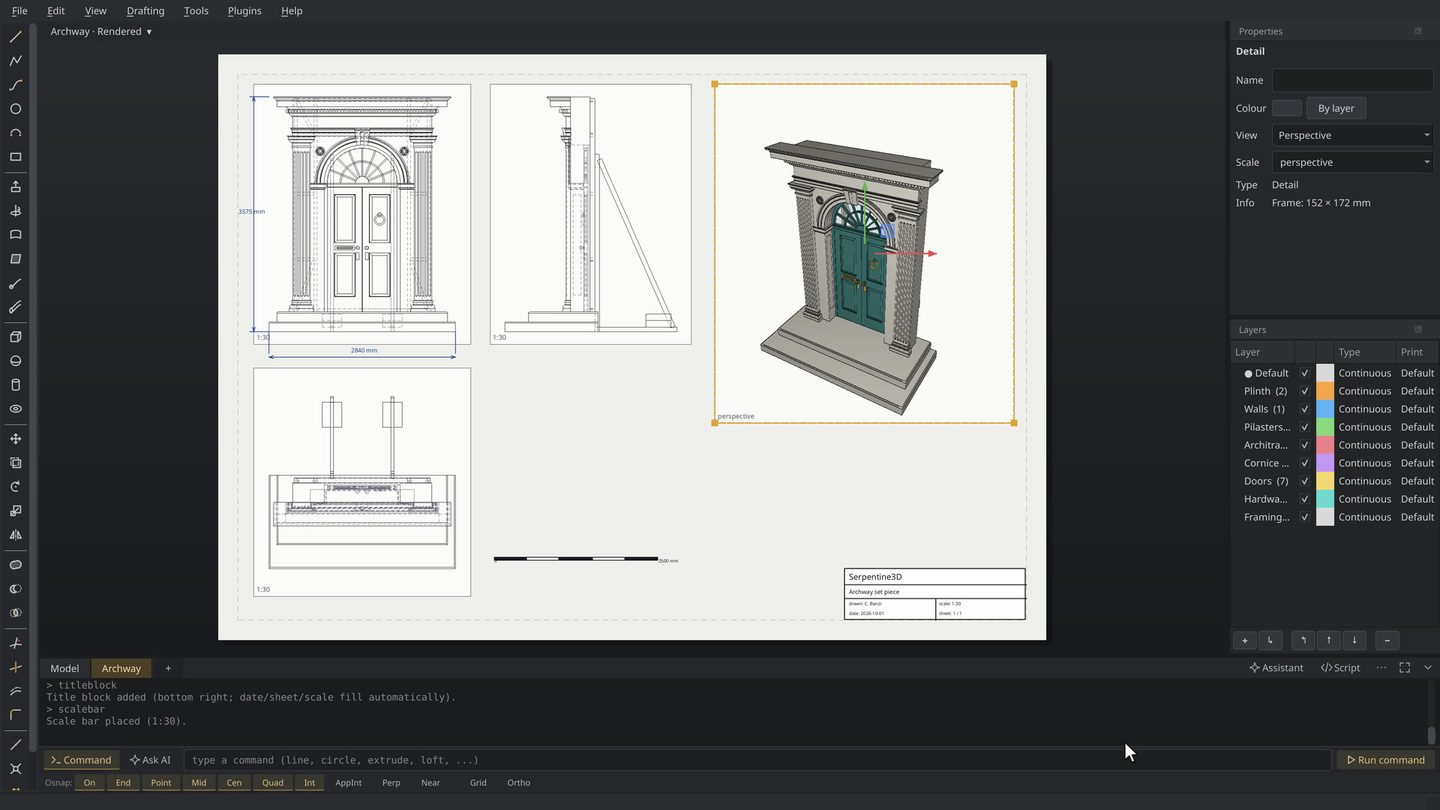Select the Fillet corner tool
Image resolution: width=1440 pixels, height=810 pixels.
15,715
